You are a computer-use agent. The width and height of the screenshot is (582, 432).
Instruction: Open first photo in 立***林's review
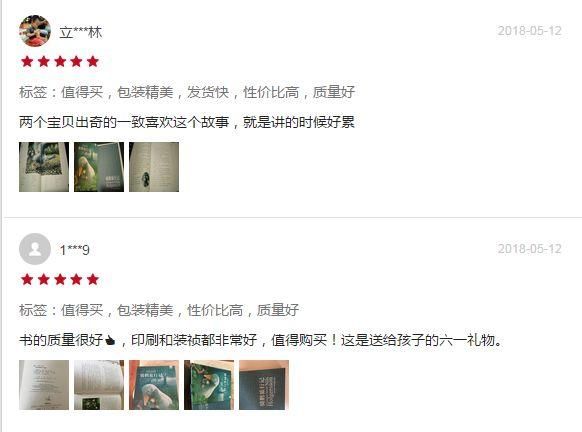coord(44,167)
